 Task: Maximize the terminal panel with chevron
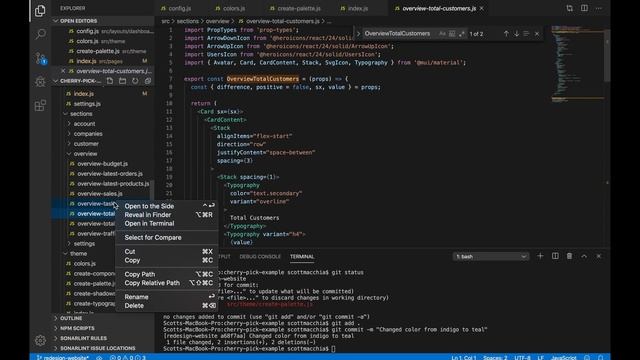(584, 256)
